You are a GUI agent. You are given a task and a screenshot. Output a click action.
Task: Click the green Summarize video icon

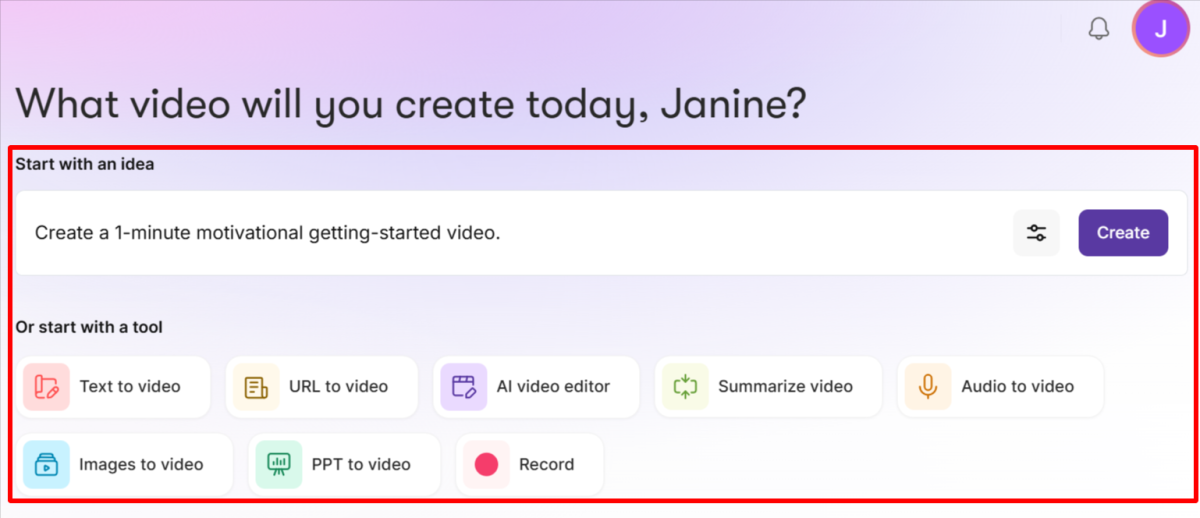pos(684,387)
